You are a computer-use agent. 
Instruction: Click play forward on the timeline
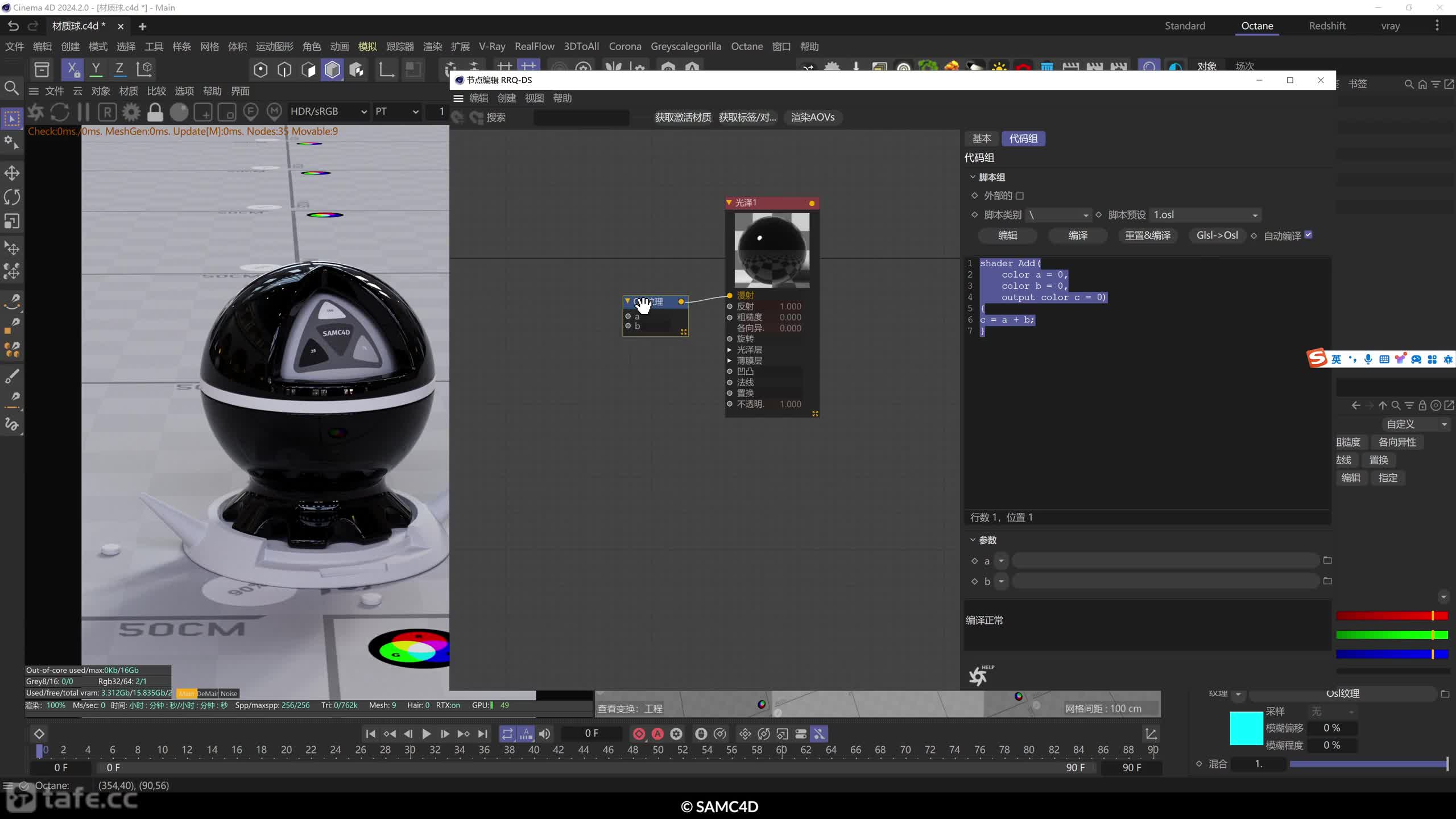tap(426, 734)
